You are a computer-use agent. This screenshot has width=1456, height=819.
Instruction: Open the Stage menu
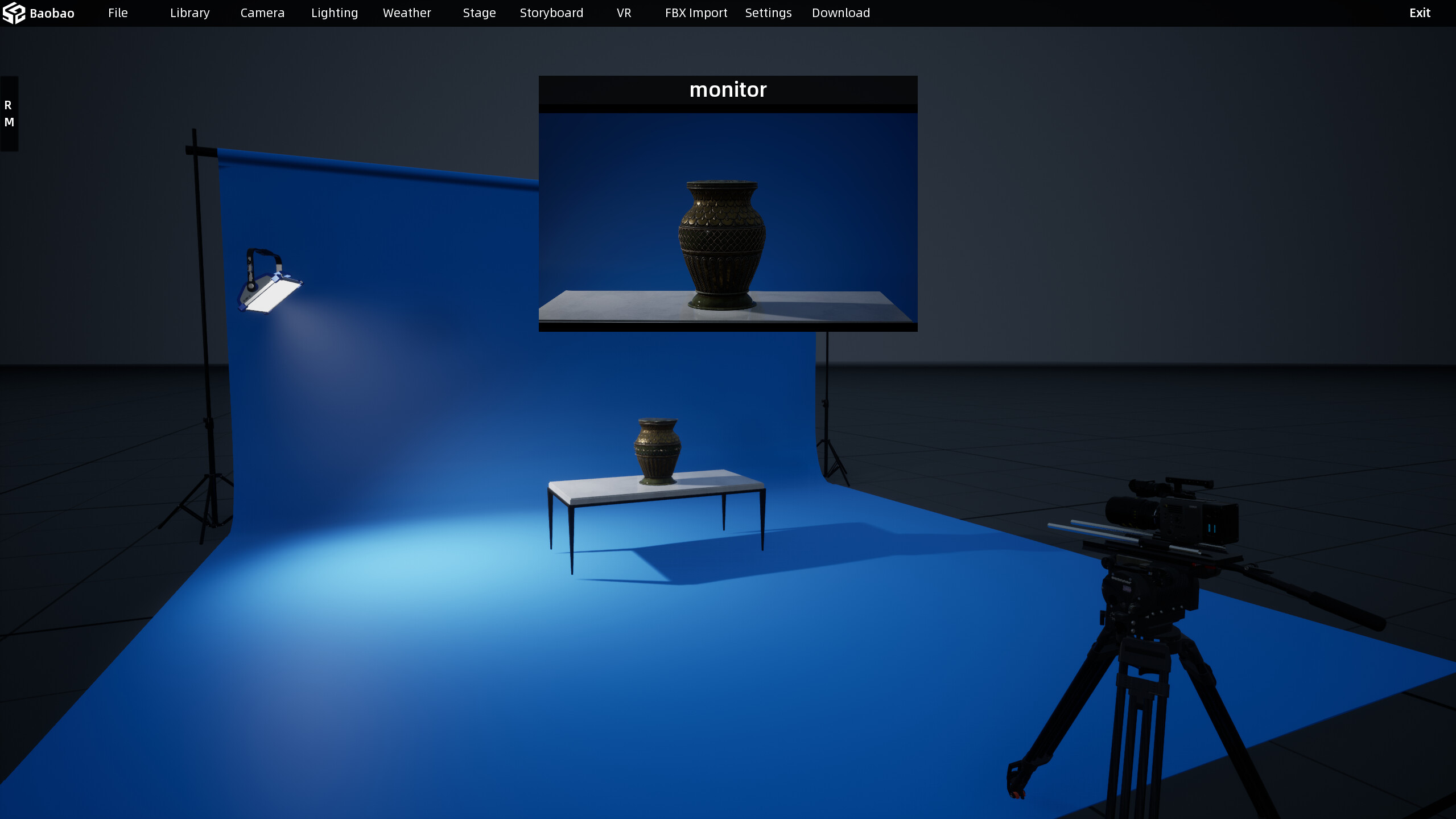479,12
